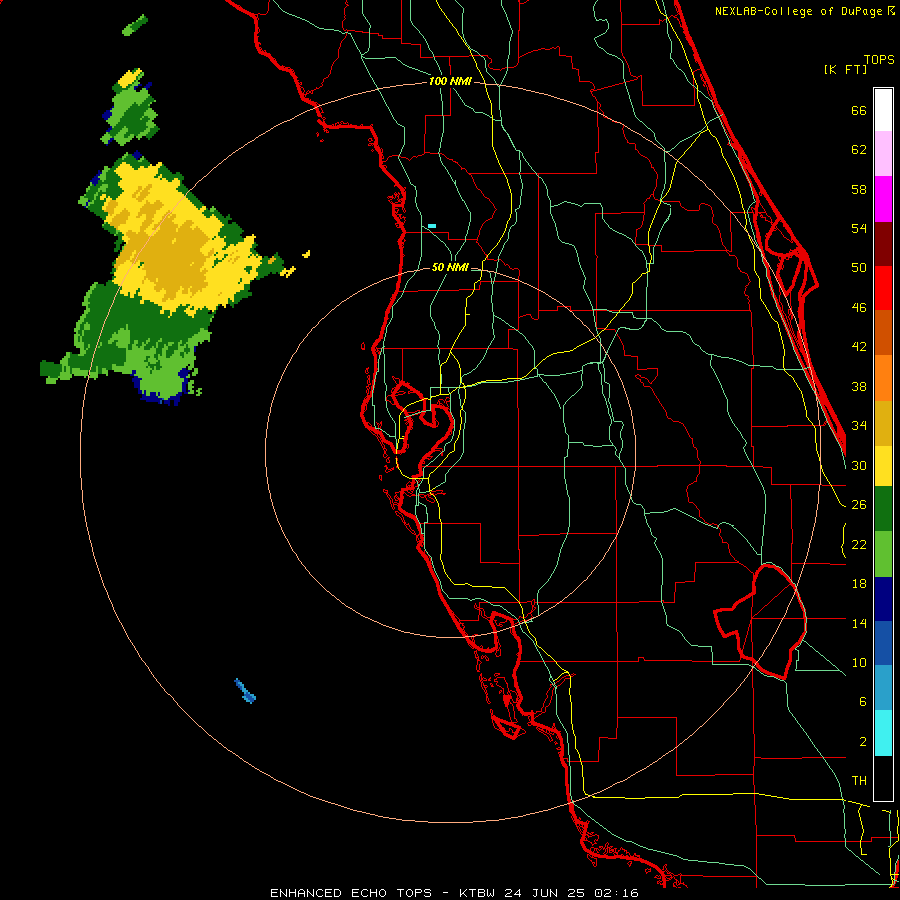Click the 6 legend value
The image size is (900, 900).
click(x=862, y=702)
